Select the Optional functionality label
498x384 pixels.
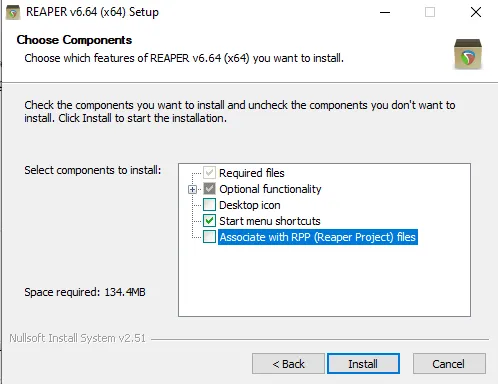pos(270,189)
